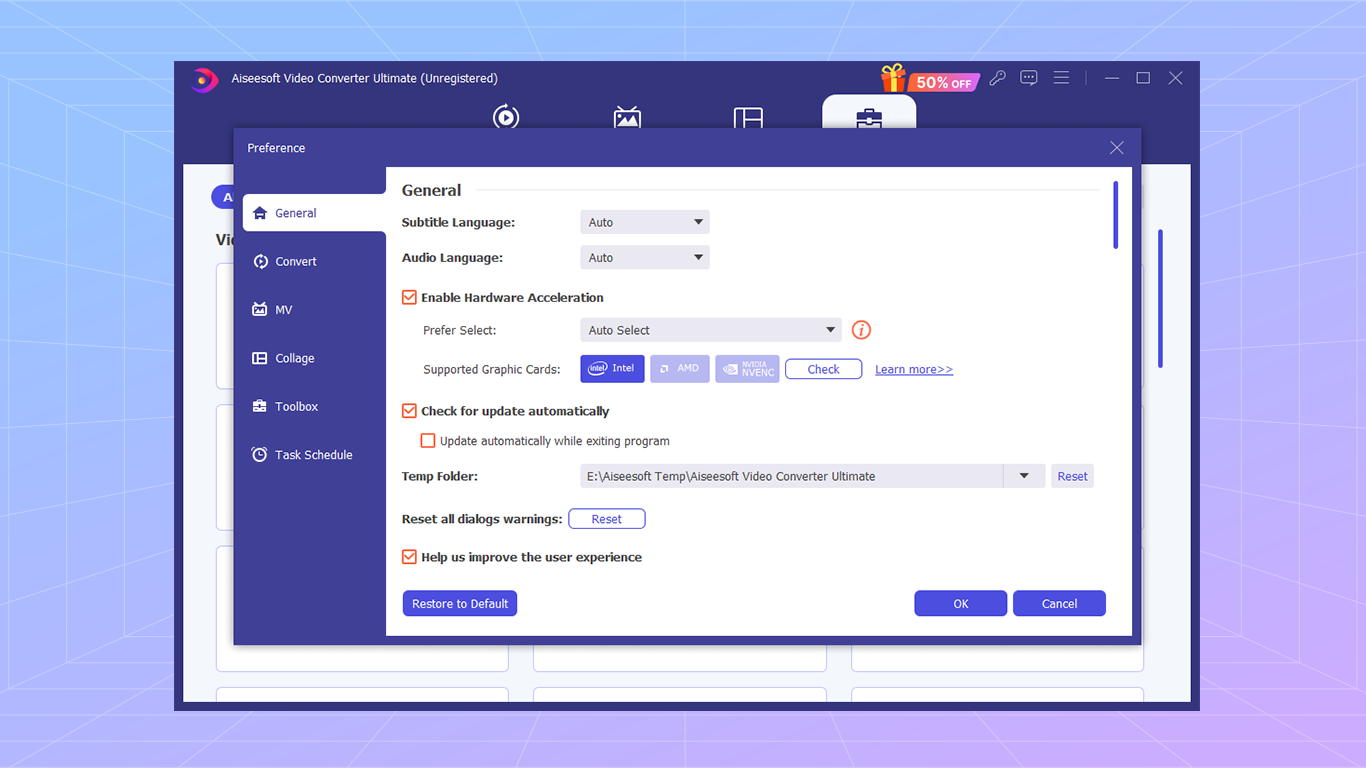
Task: Click the hardware acceleration info icon
Action: click(861, 330)
